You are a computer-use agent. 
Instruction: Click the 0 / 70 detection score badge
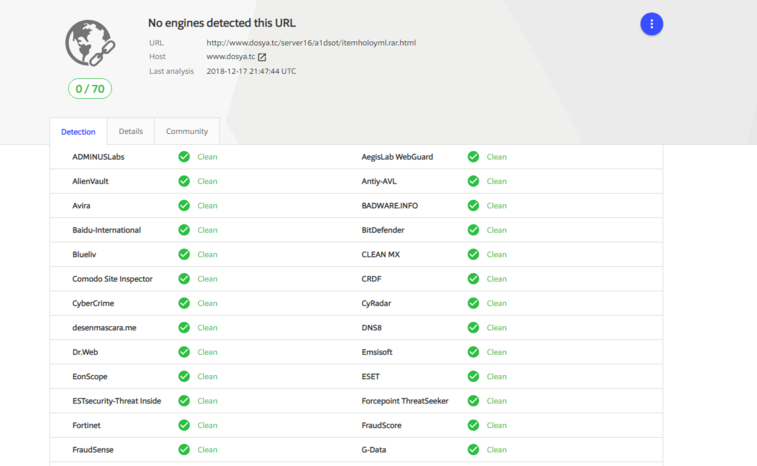click(90, 89)
